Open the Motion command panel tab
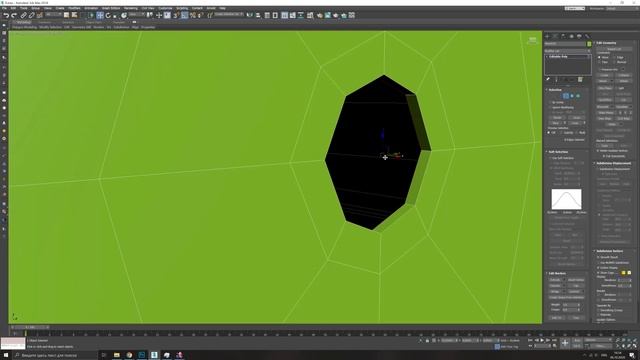 [571, 36]
